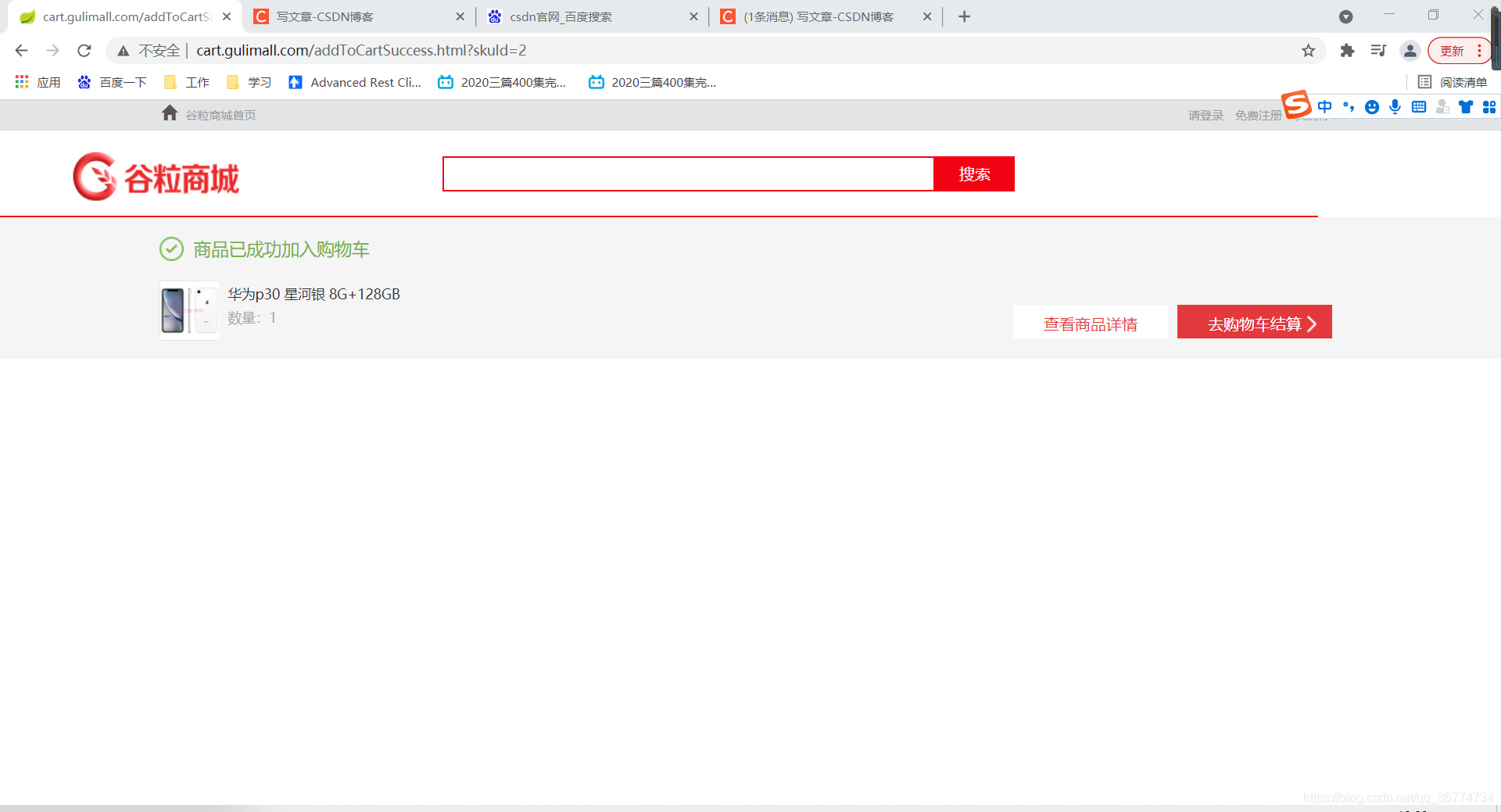Click the browser forward arrow
Screen dimensions: 1501x812
pos(52,51)
